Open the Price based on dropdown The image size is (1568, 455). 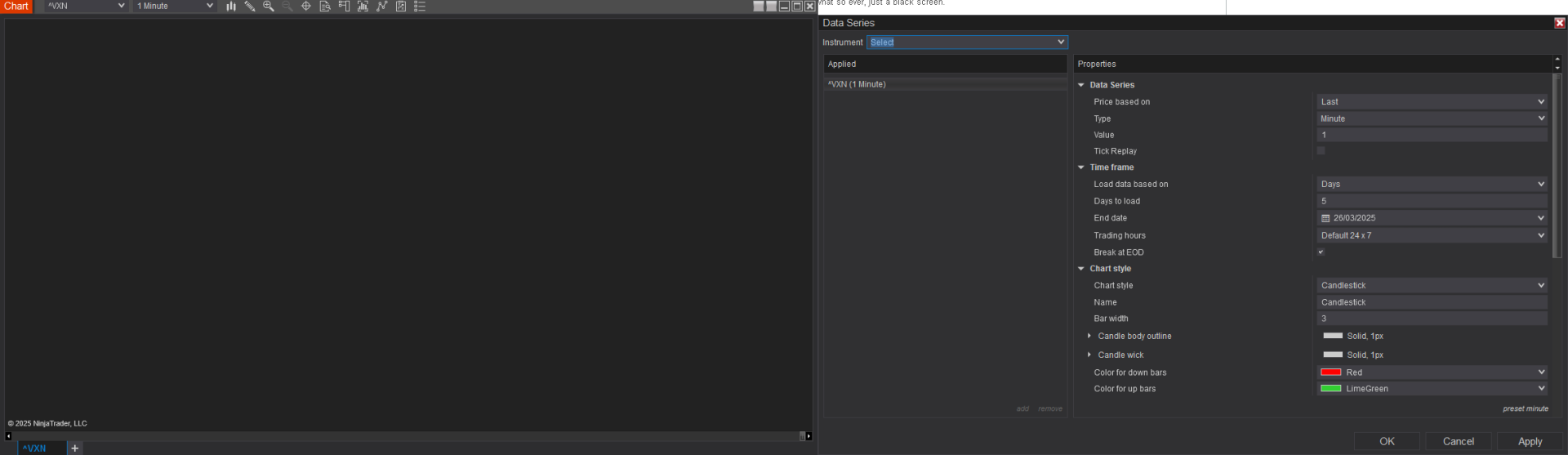[x=1432, y=101]
